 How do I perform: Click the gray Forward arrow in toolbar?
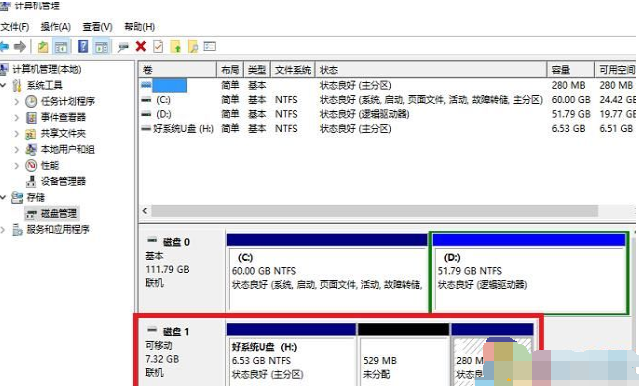click(20, 46)
